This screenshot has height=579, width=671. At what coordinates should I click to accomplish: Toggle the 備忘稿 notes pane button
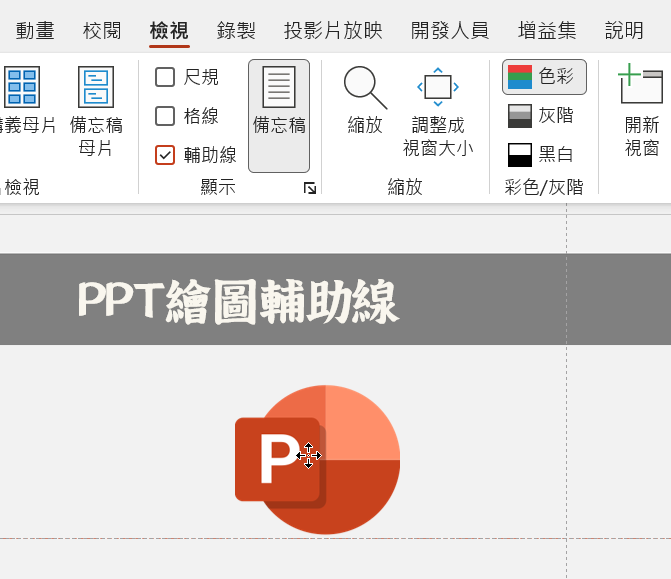[279, 116]
